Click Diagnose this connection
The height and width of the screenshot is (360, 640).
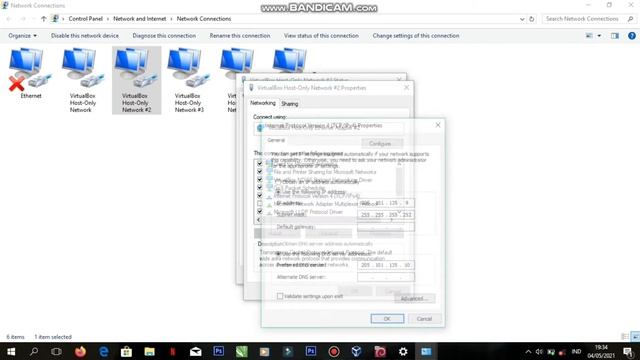164,36
